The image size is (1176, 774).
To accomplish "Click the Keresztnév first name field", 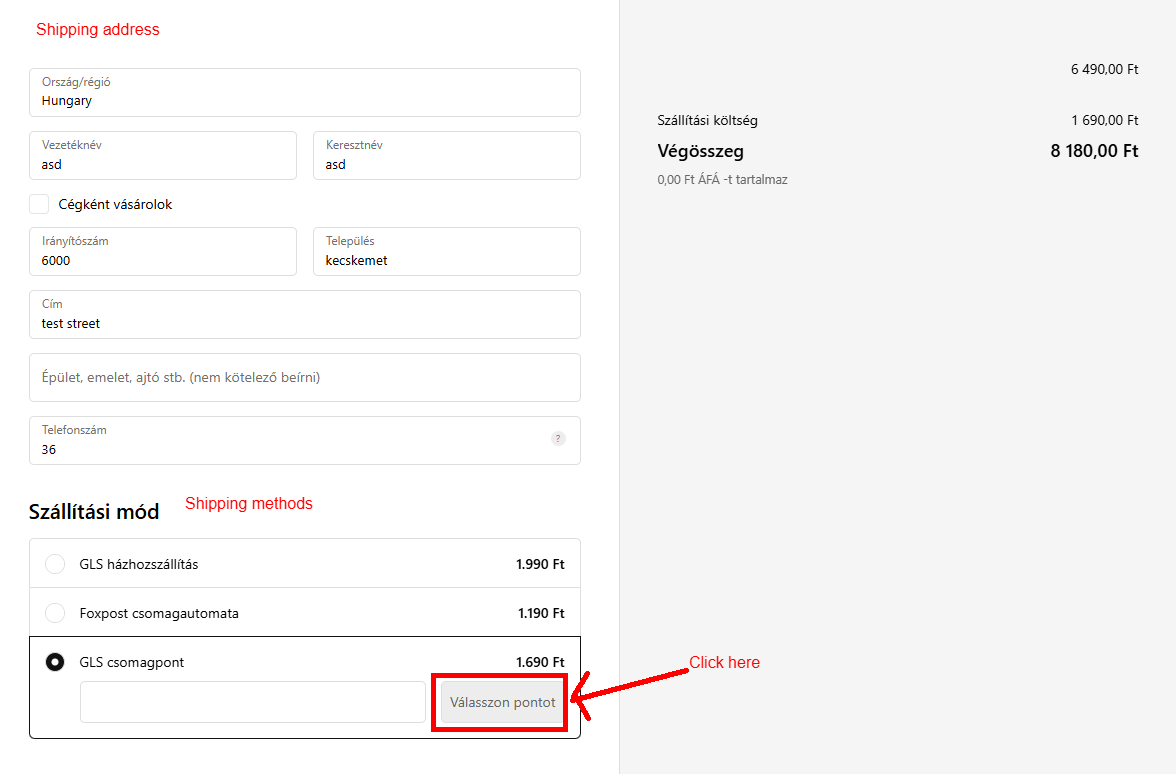I will pos(446,156).
